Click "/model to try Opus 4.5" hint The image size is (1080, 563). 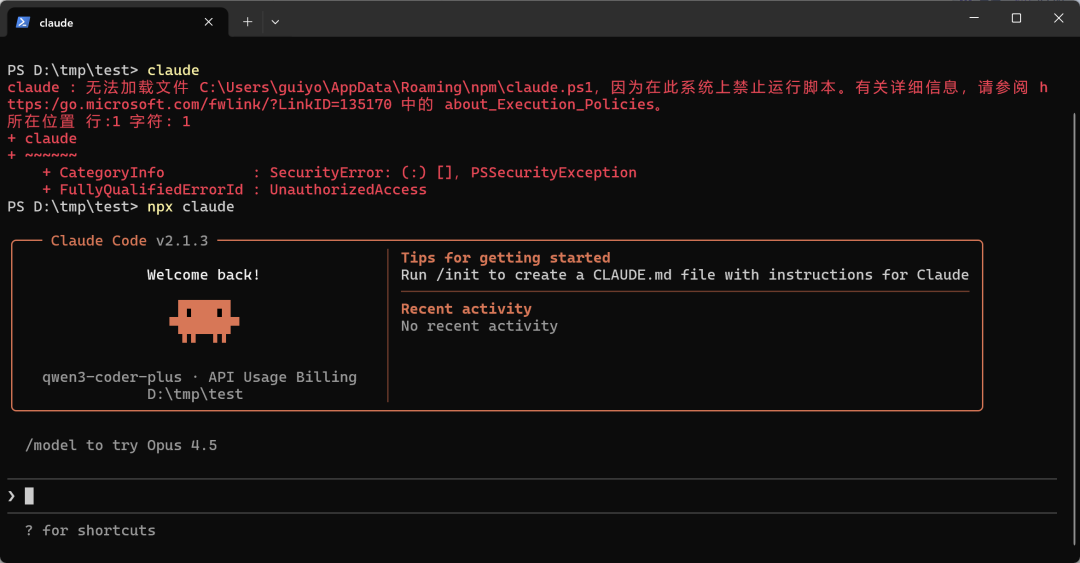coord(121,445)
